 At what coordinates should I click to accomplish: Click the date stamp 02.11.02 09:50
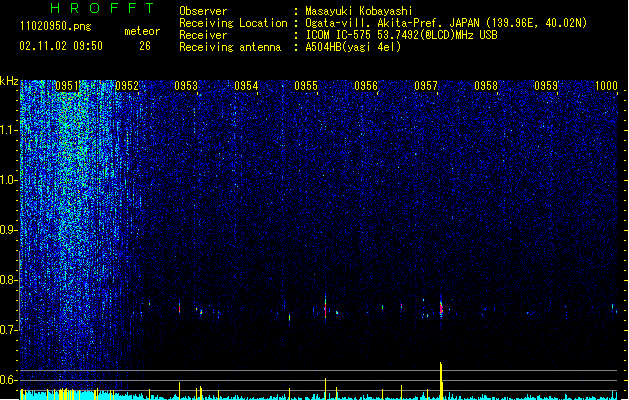61,46
